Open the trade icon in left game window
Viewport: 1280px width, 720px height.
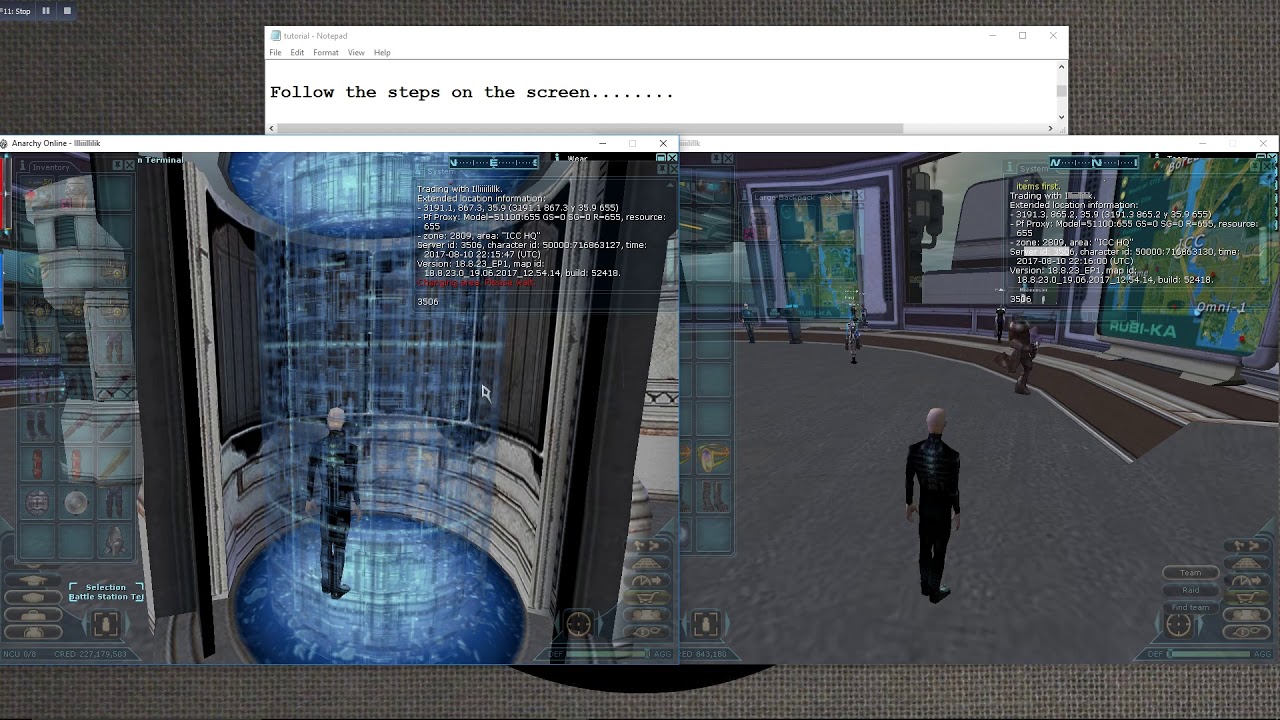coord(648,547)
